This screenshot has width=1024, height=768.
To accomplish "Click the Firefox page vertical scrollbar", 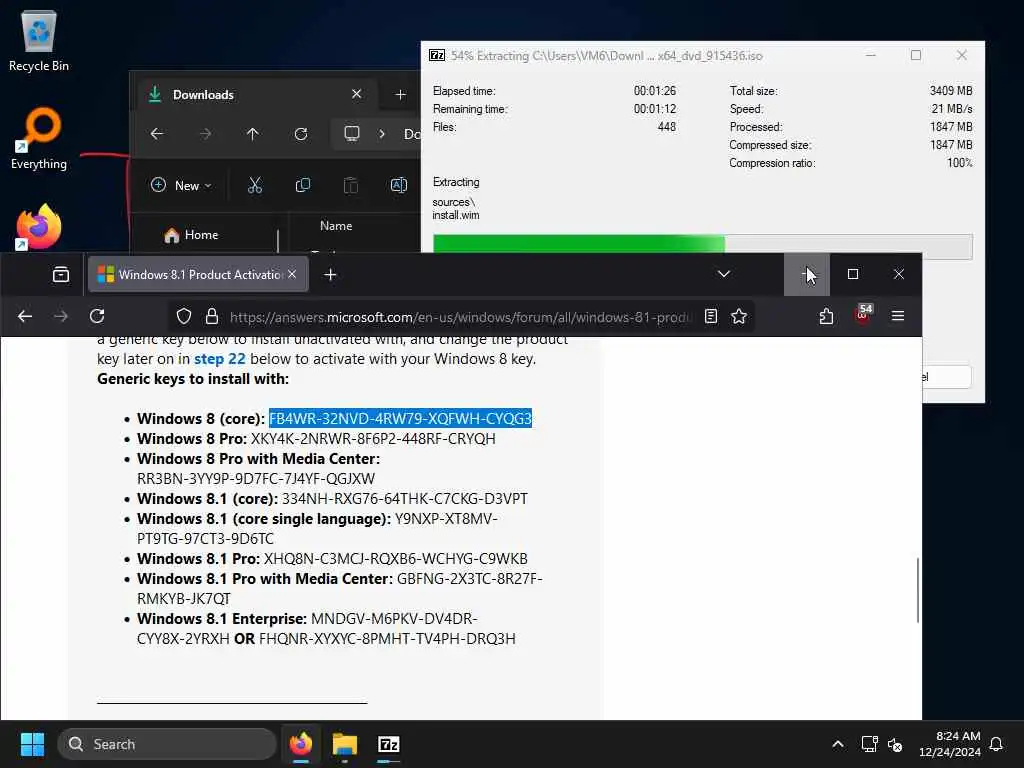I will [918, 590].
